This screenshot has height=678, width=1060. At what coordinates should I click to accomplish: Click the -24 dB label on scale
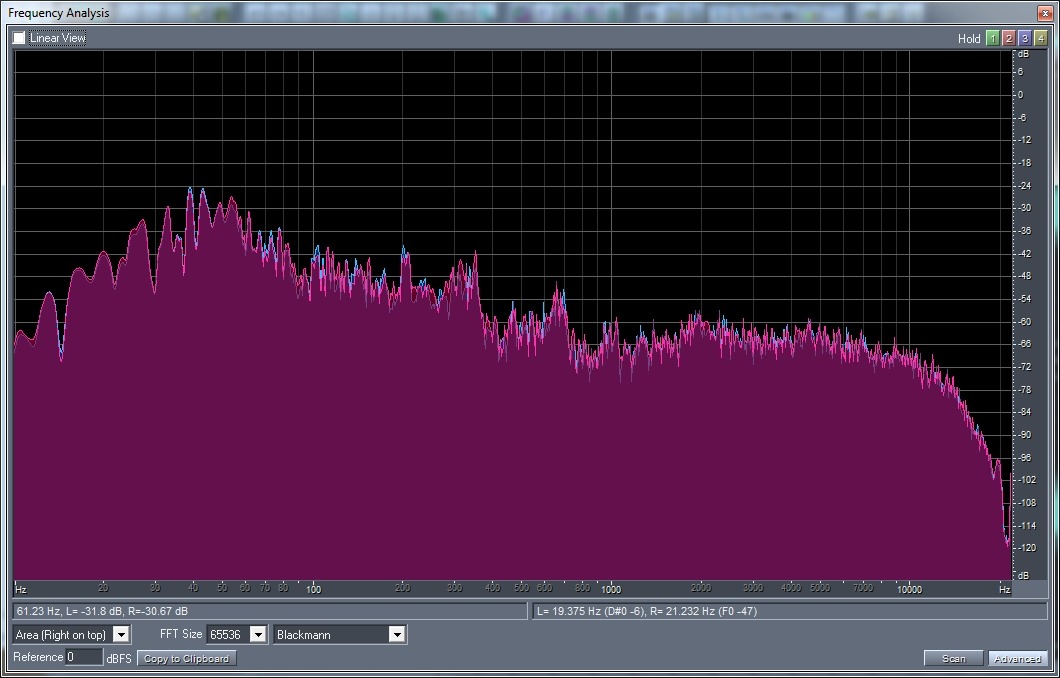point(1023,186)
